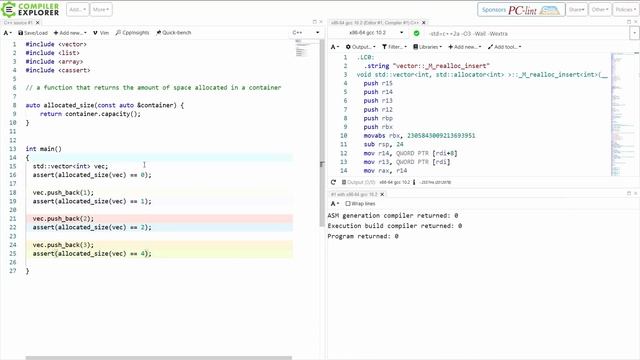Maximize the compiler output pane
The image size is (640, 360).
click(629, 22)
